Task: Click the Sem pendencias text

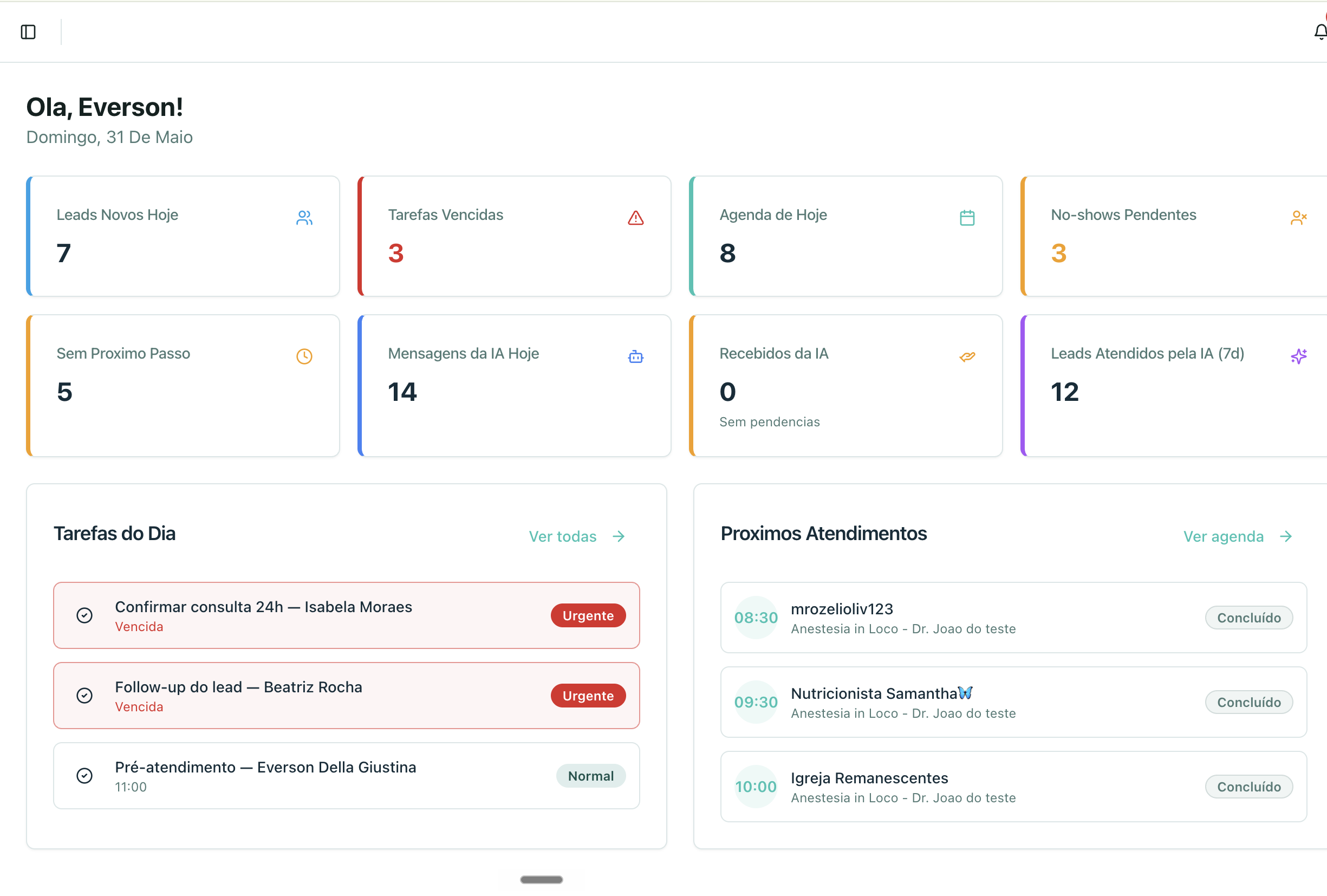Action: (x=769, y=421)
